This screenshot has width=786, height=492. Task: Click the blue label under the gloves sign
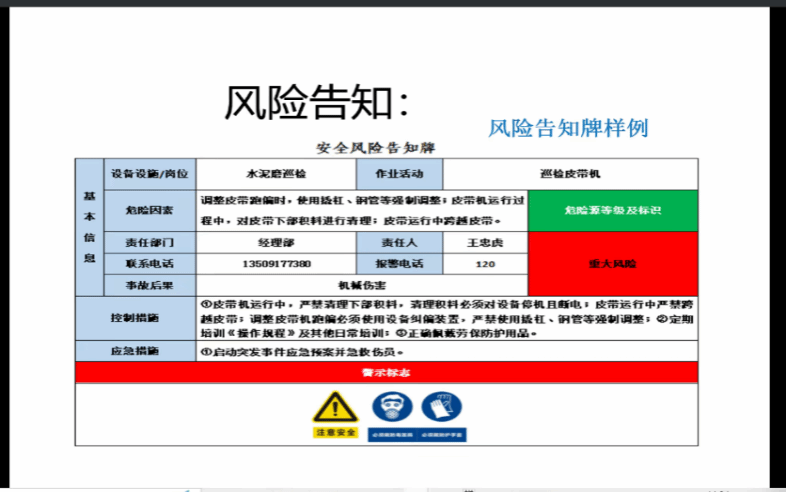tap(442, 435)
